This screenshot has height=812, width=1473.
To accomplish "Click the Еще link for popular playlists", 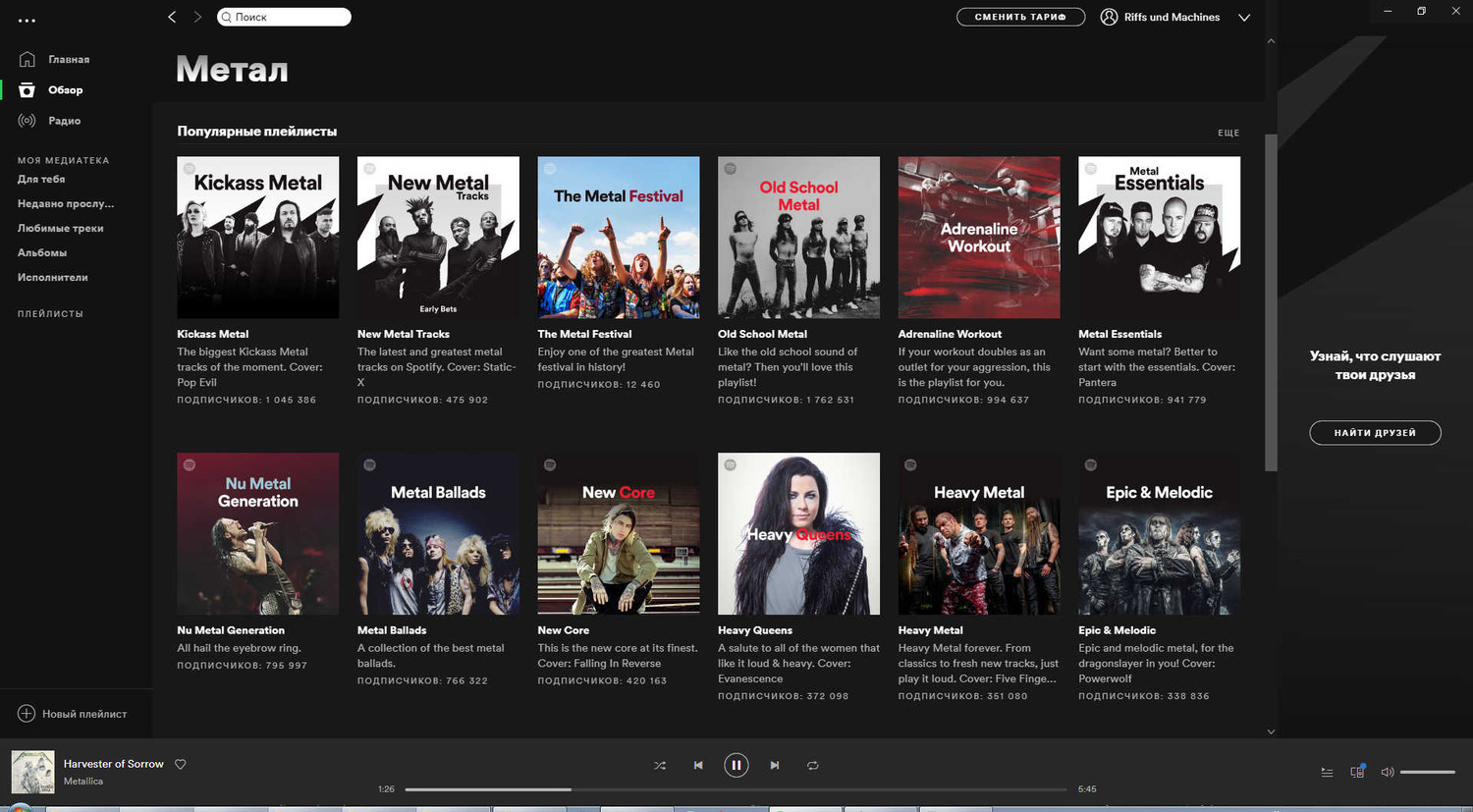I will coord(1228,133).
